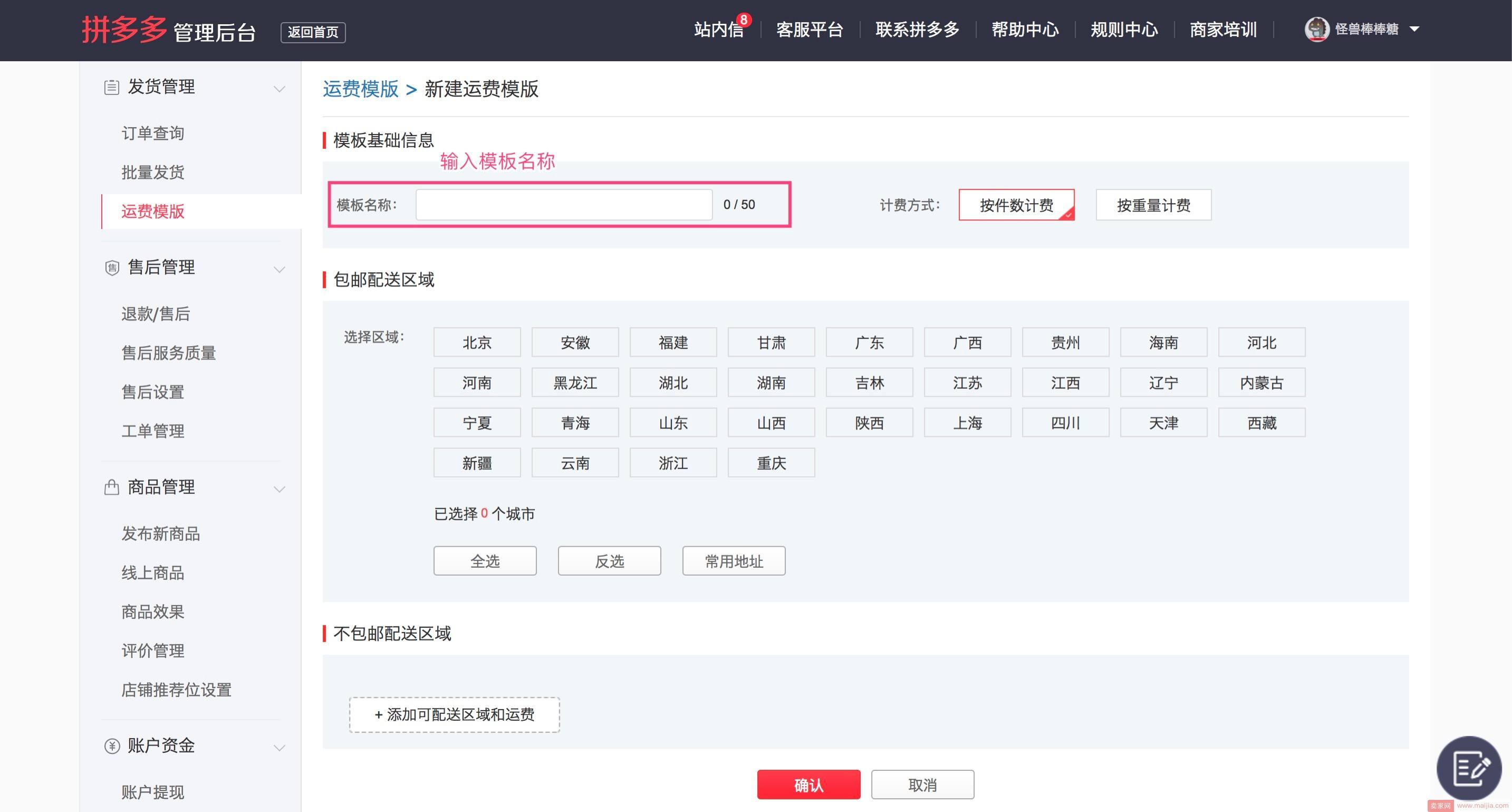Click 添加可配送区域和运费 button

tap(454, 714)
